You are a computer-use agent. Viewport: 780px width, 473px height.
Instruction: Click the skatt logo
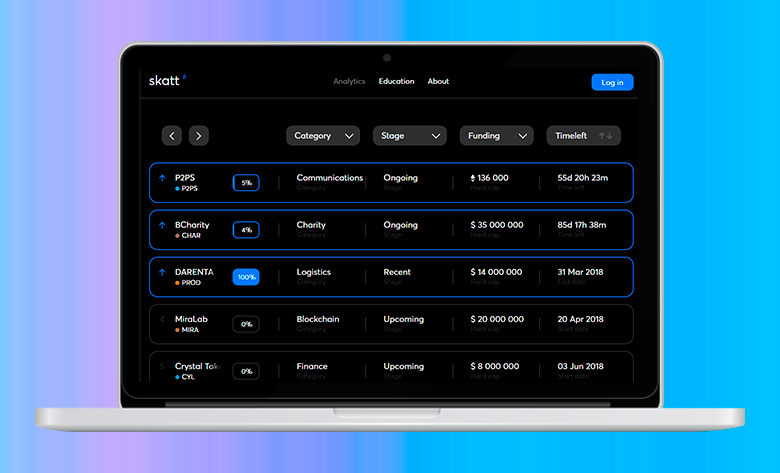click(x=165, y=81)
